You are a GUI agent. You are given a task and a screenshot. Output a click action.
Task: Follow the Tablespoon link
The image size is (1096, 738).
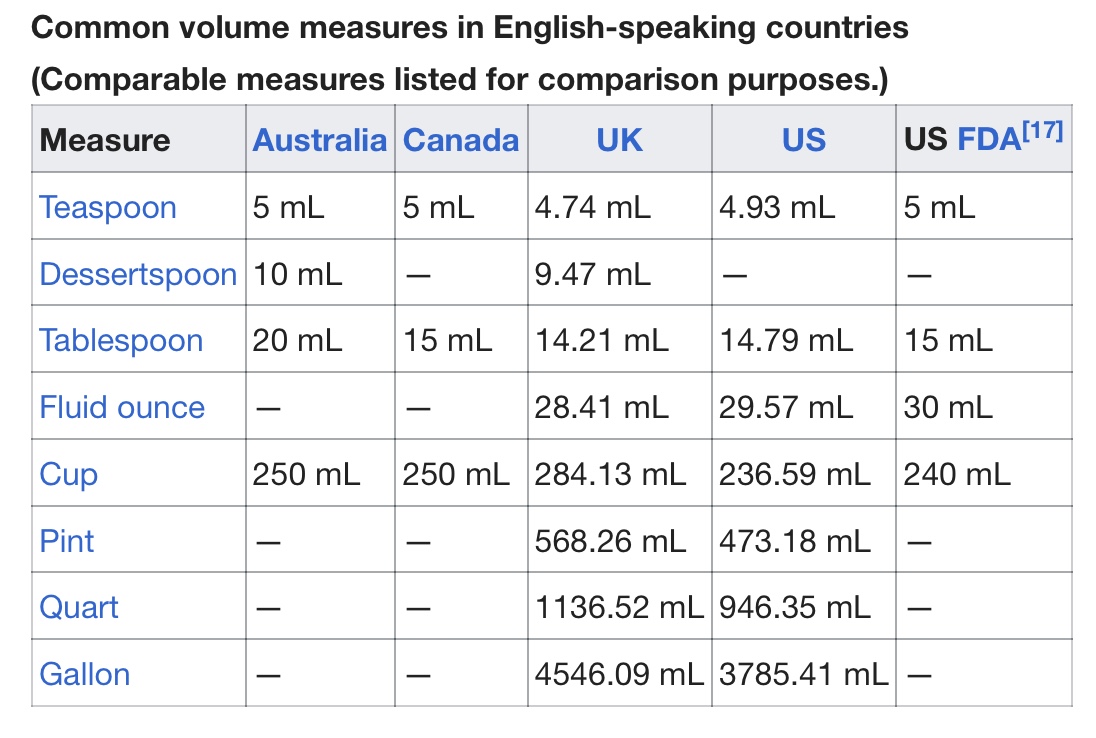tap(121, 341)
